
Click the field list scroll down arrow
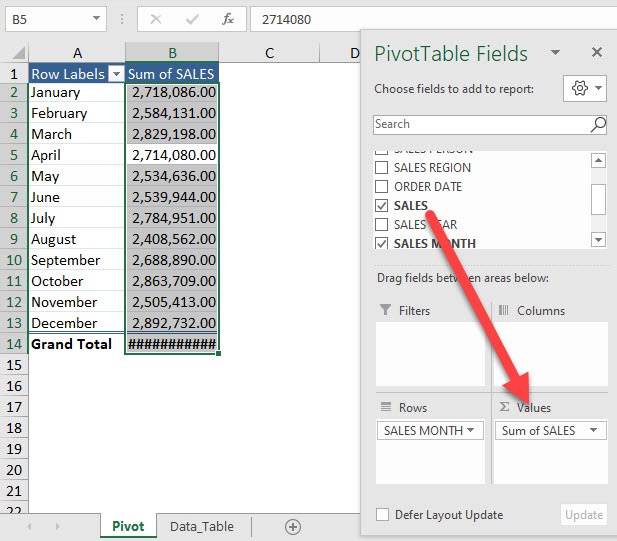pos(598,239)
